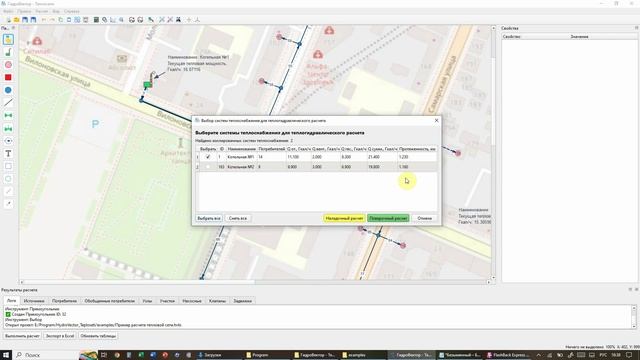Close the system selection dialog
640x360 pixels.
[x=436, y=121]
